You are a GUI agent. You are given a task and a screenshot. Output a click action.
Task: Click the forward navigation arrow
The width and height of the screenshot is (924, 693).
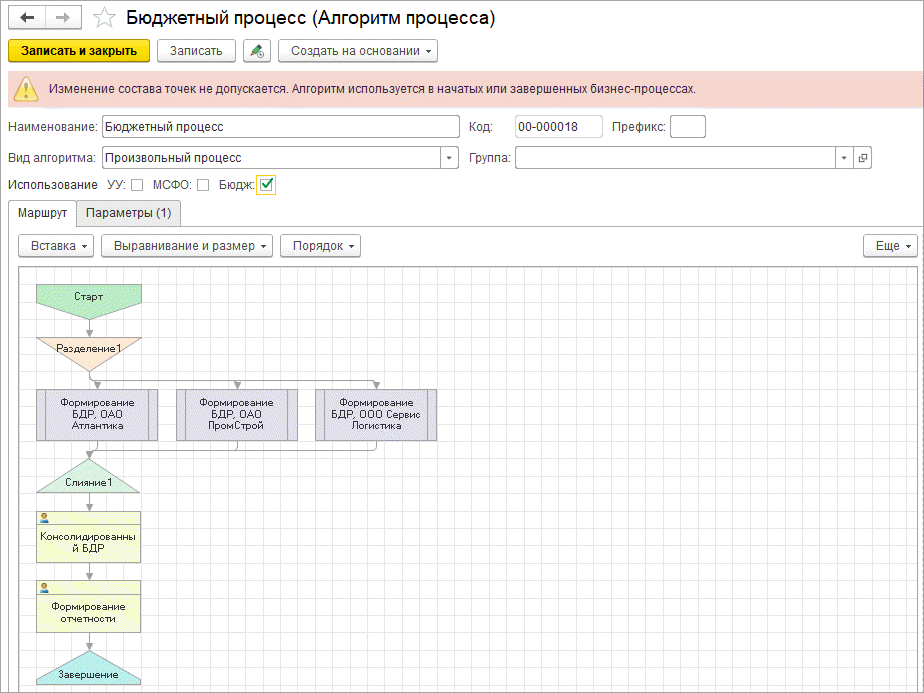pos(62,18)
